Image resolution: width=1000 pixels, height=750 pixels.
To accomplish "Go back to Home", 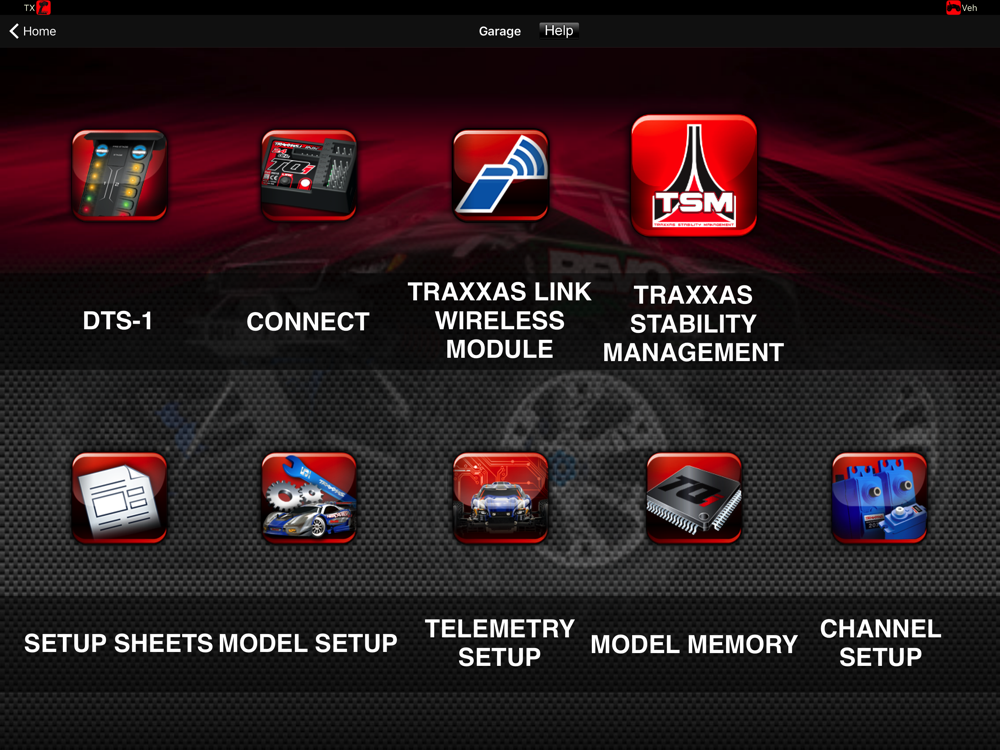I will pyautogui.click(x=33, y=31).
